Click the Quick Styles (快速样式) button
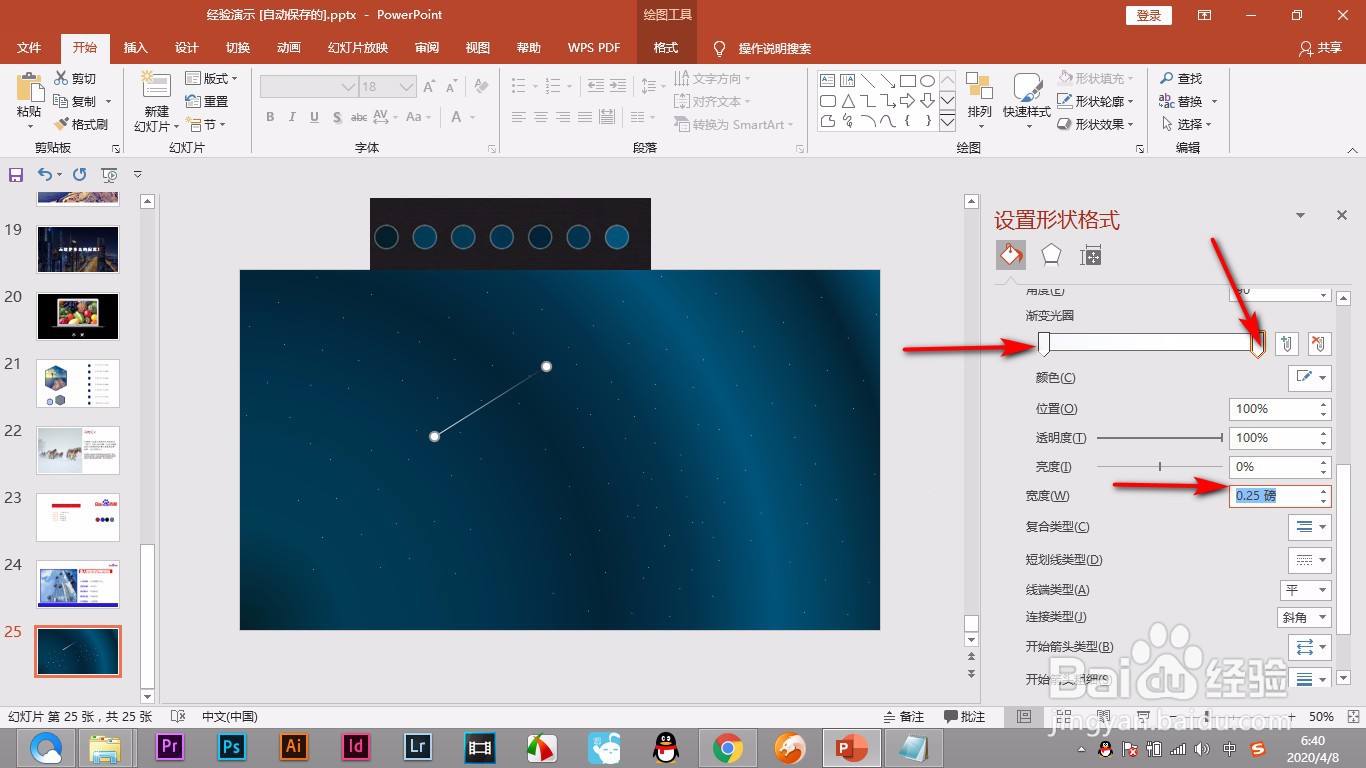Image resolution: width=1366 pixels, height=768 pixels. point(1027,101)
